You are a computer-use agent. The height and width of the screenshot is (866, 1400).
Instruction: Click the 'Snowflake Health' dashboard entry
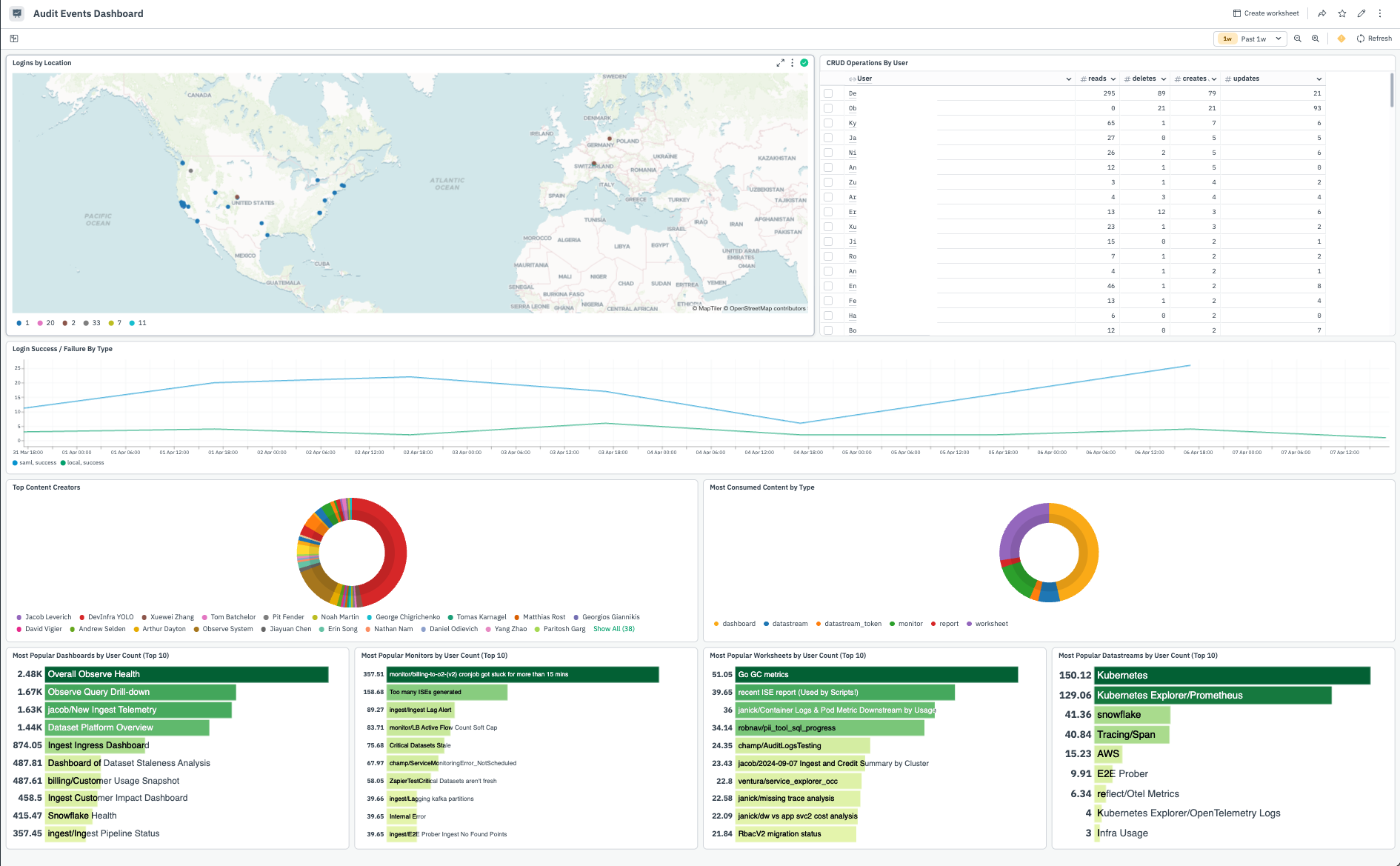82,816
